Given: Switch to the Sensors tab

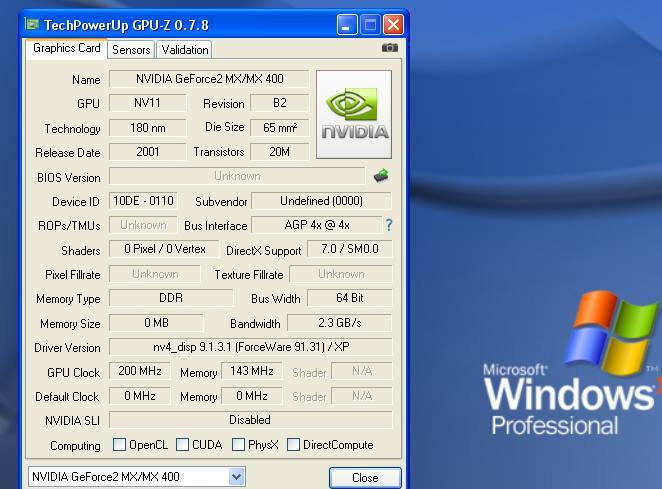Looking at the screenshot, I should tap(131, 50).
